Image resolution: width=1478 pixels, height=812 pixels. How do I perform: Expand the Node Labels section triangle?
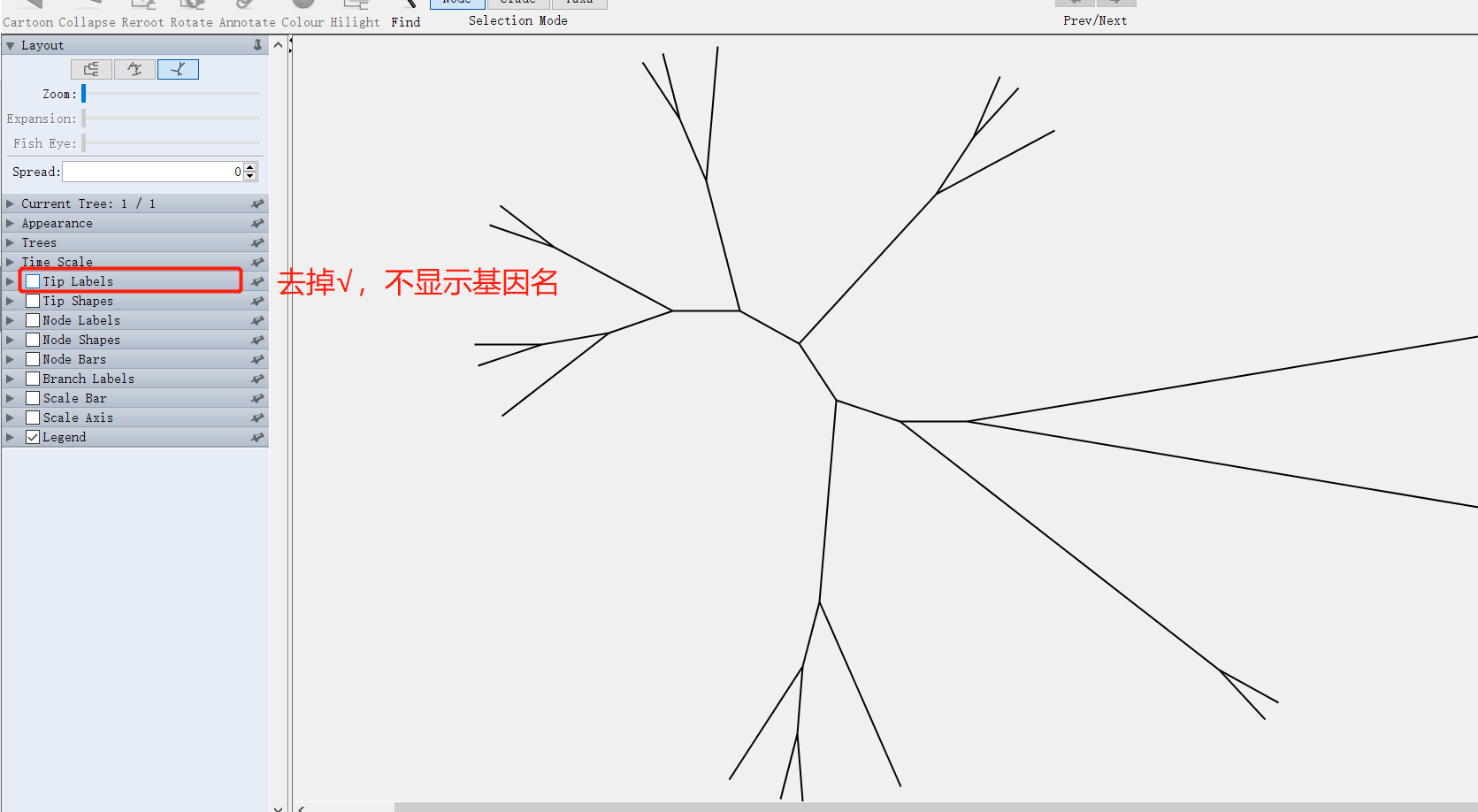pos(10,320)
